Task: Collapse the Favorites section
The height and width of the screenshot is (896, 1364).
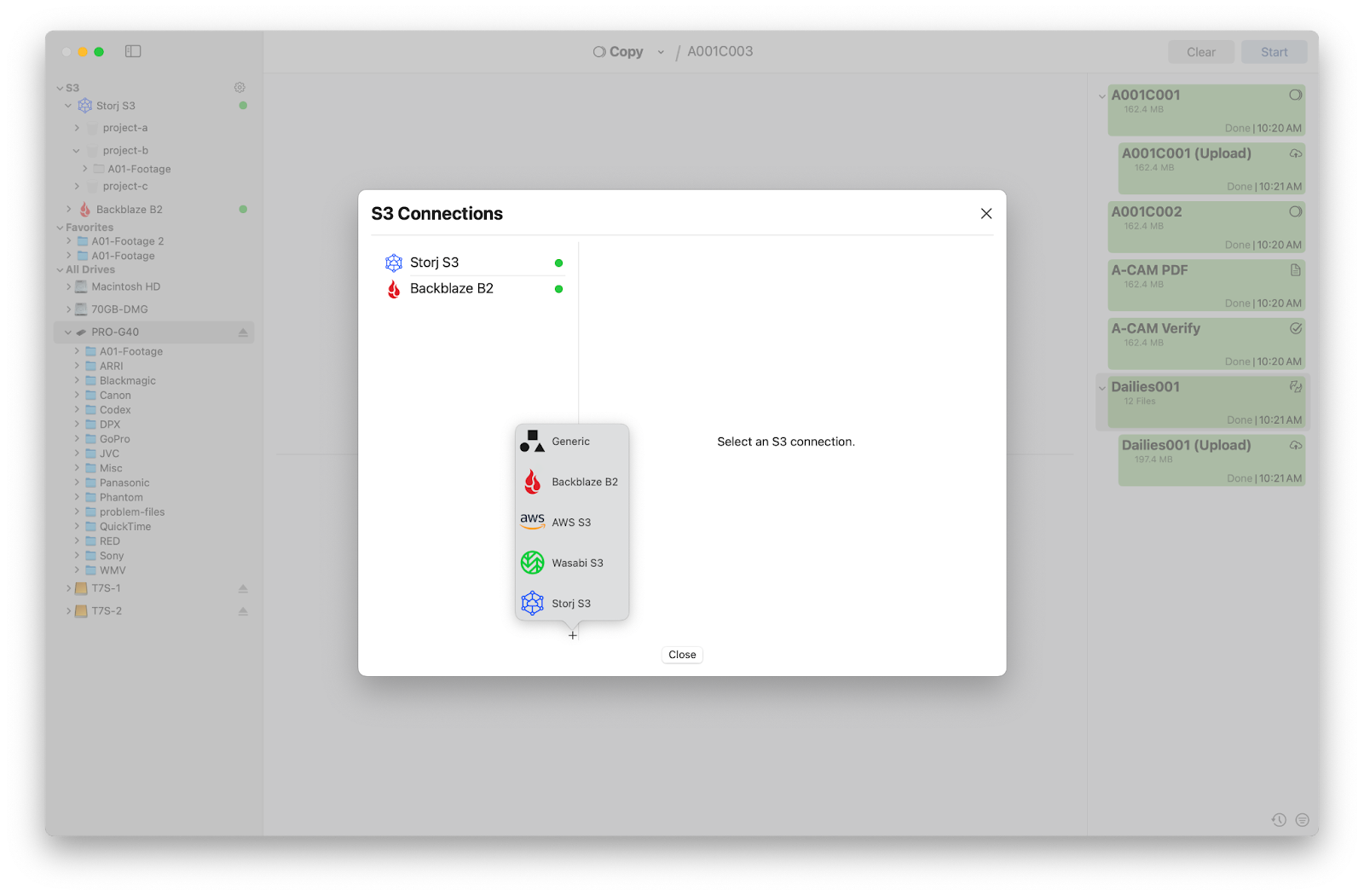Action: (60, 228)
